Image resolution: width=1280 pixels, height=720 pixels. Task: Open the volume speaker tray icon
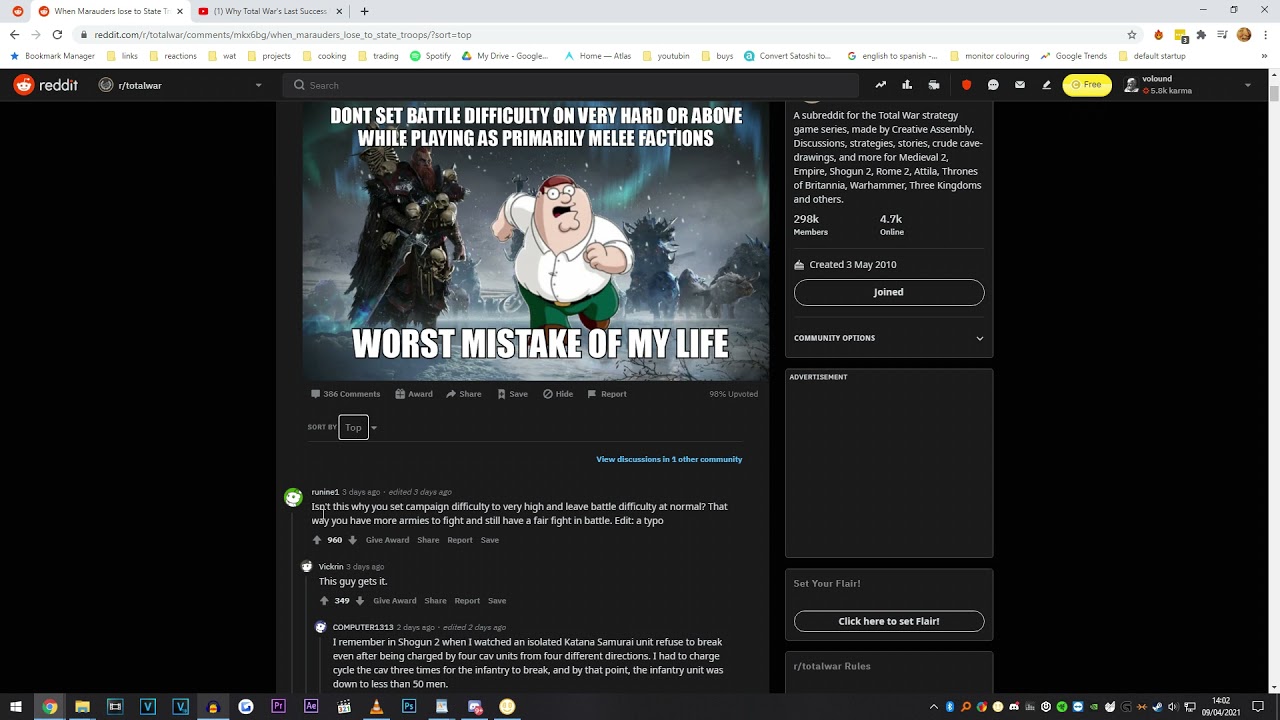[x=1173, y=706]
